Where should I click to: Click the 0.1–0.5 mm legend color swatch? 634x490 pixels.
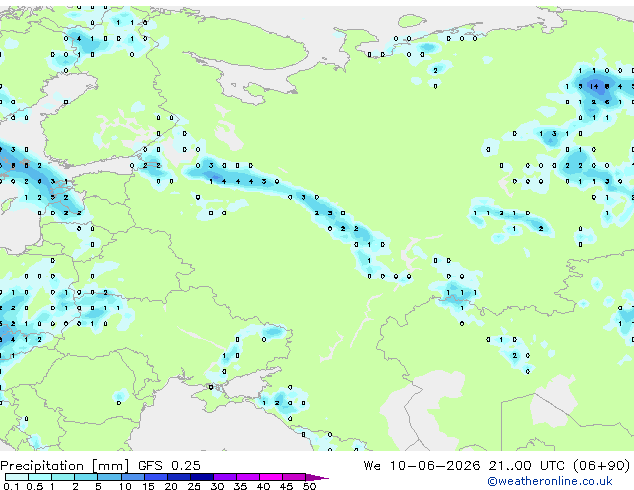coord(17,477)
